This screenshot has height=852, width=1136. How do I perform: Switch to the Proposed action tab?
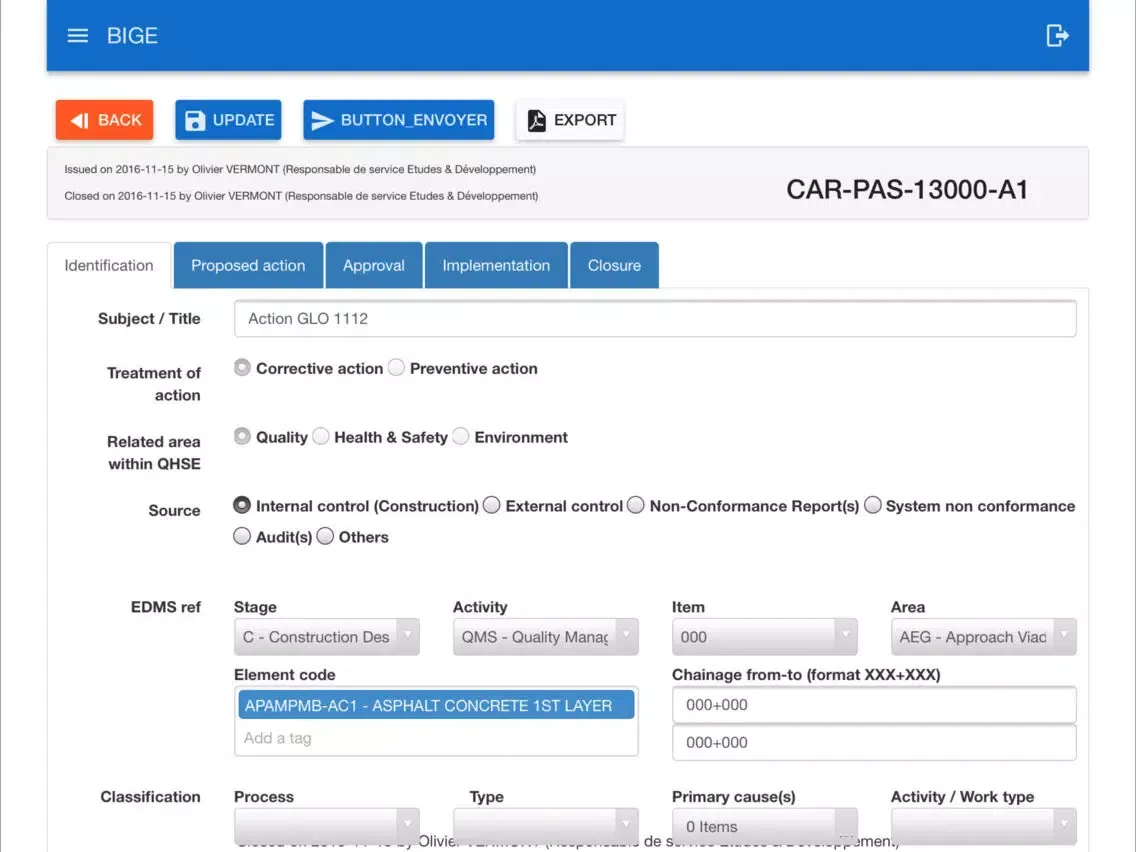coord(248,266)
